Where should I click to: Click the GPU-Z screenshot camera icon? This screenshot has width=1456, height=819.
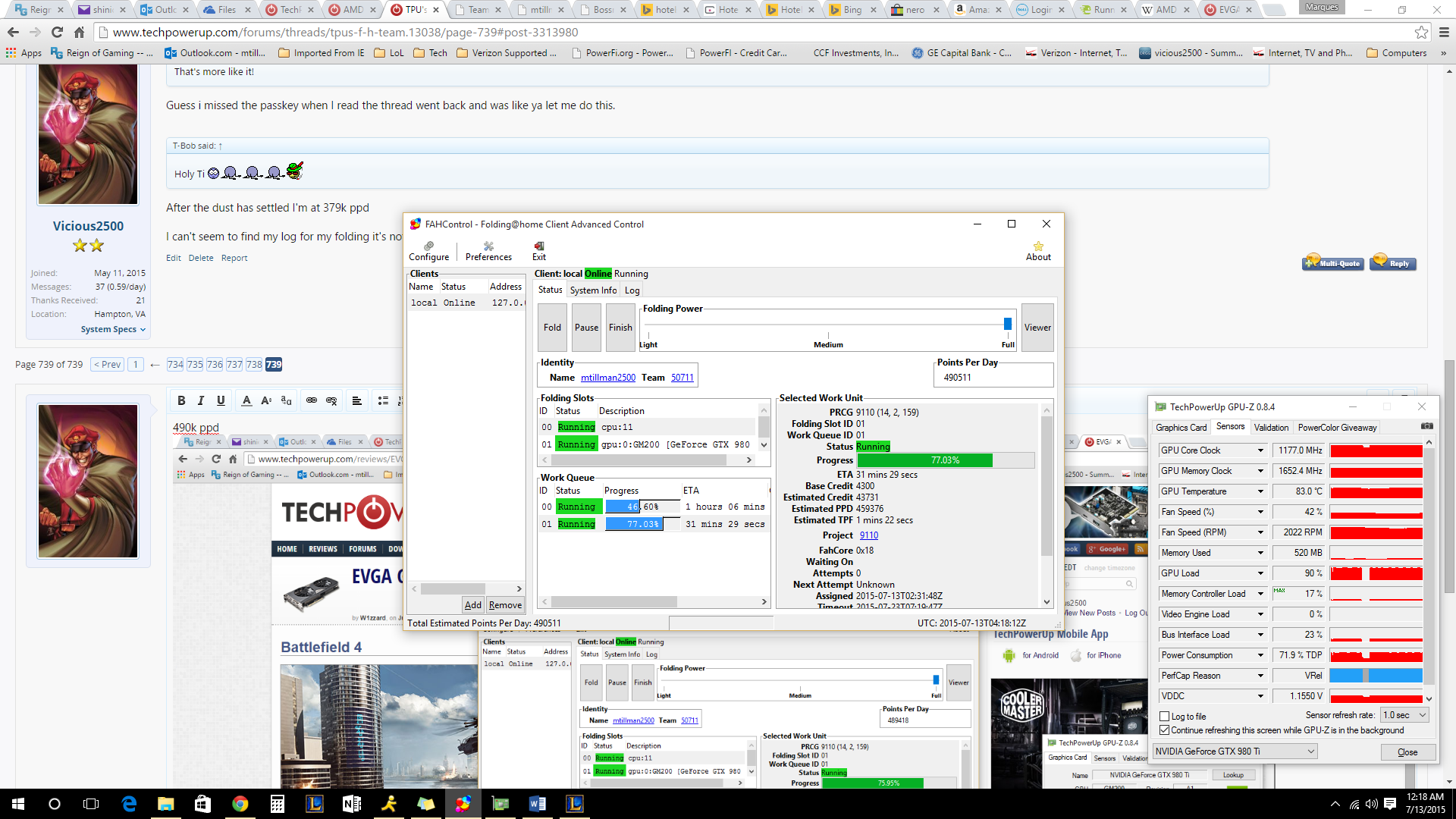click(1426, 427)
